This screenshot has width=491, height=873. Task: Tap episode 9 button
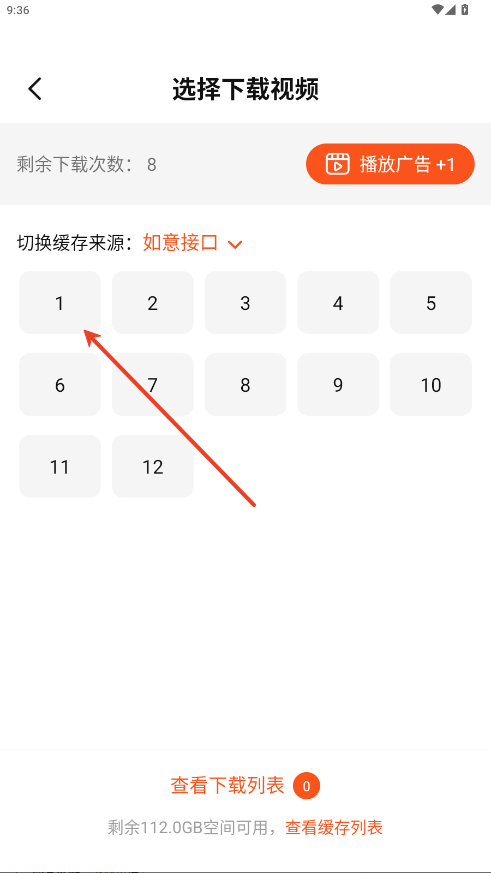(338, 385)
